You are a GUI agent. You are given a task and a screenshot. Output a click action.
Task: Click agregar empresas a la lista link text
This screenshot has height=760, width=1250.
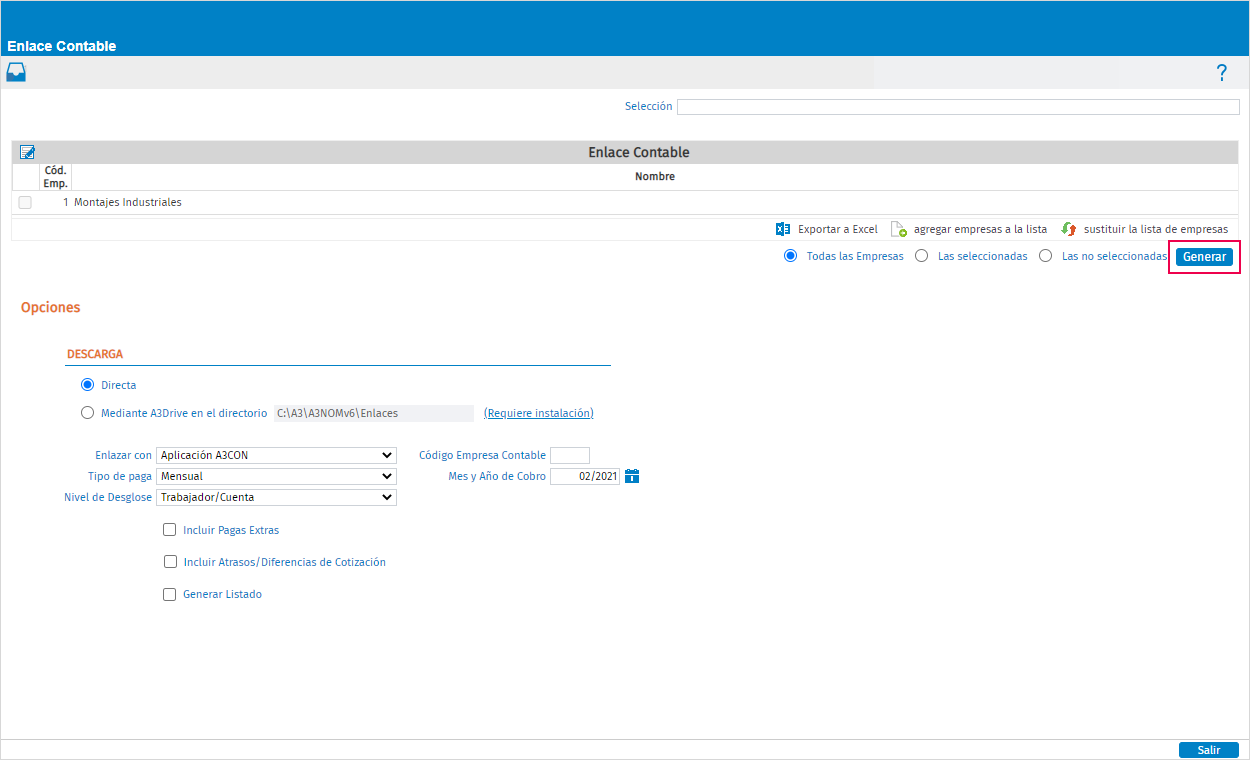coord(980,229)
